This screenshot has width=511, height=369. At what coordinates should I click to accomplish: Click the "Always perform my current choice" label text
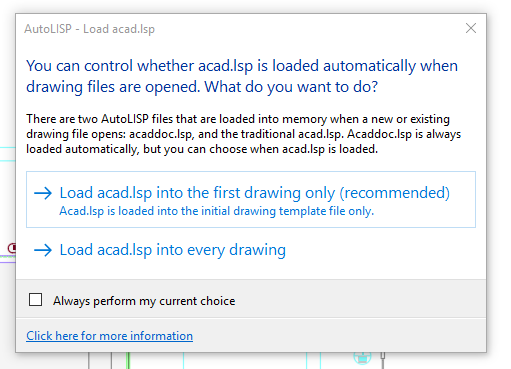(x=144, y=301)
